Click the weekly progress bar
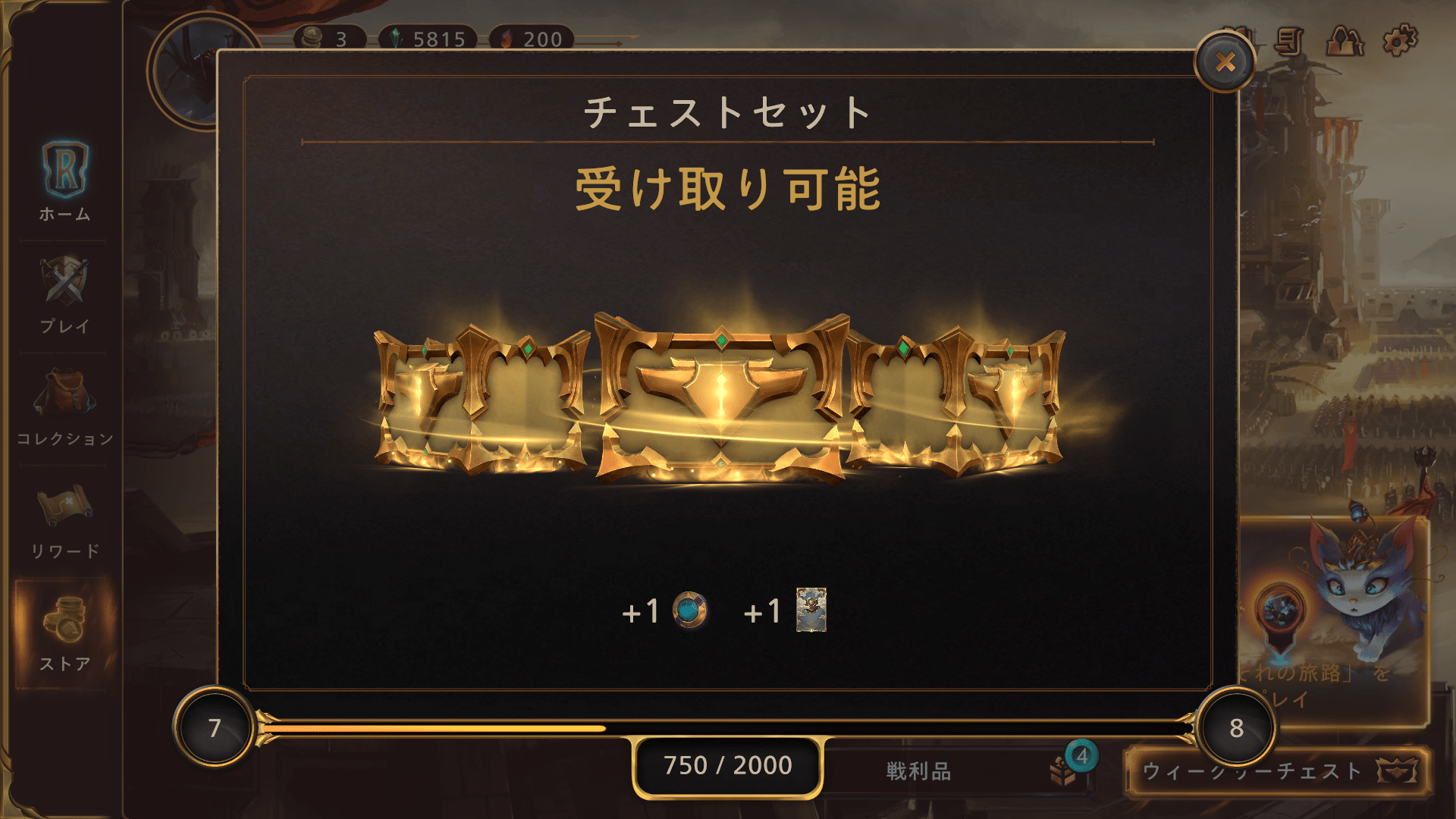Viewport: 1456px width, 819px height. [x=726, y=728]
